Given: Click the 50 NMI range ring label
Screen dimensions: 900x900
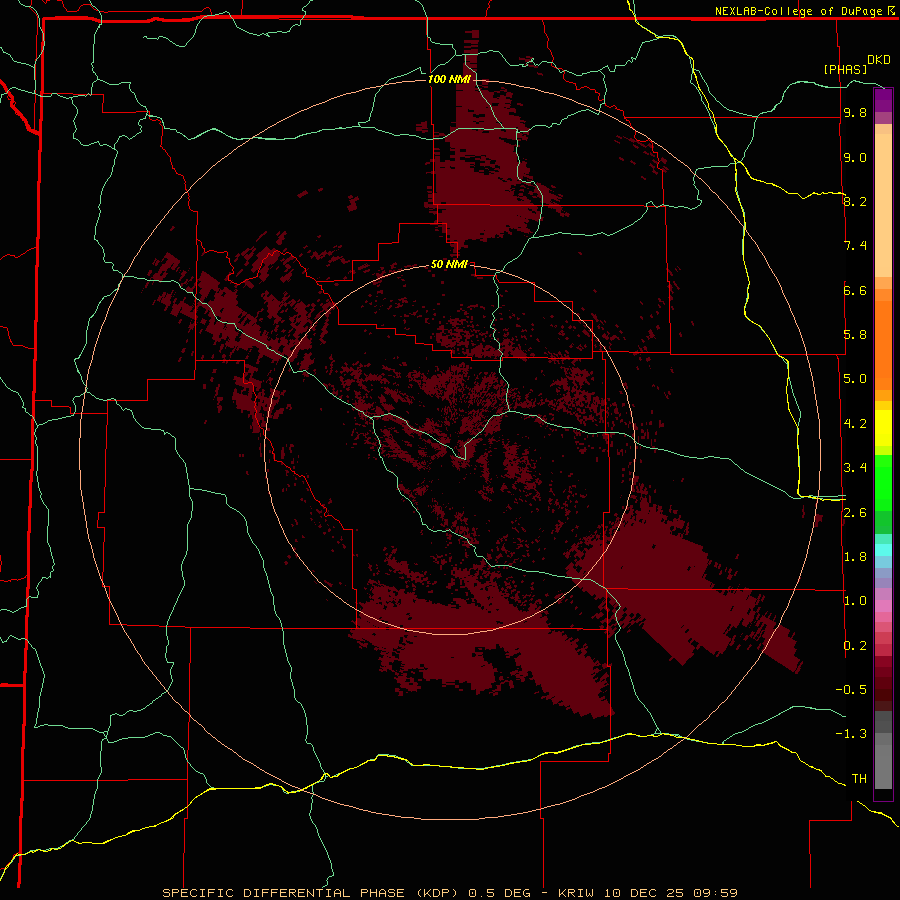Looking at the screenshot, I should [449, 264].
